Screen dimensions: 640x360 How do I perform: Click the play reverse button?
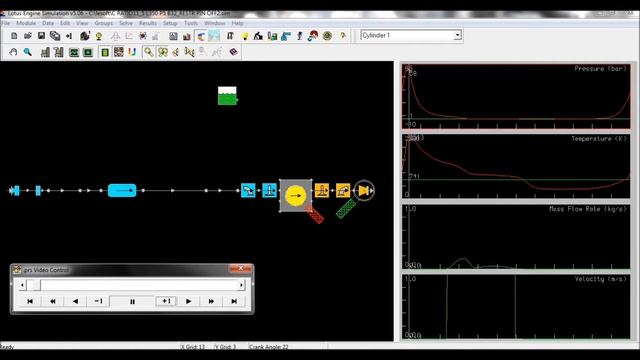75,301
